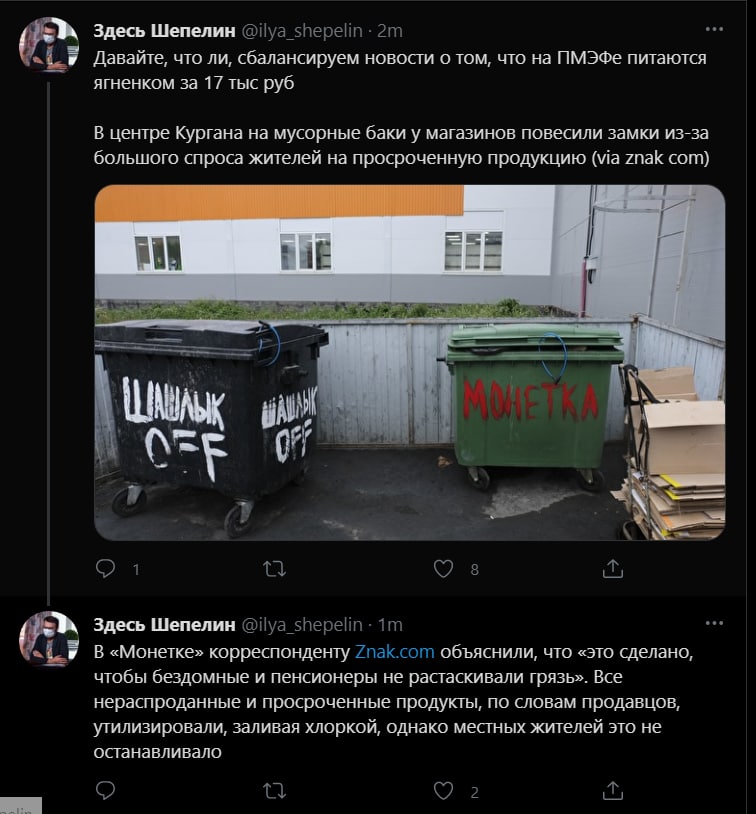This screenshot has width=756, height=814.
Task: Open the garbage bins photo in first tweet
Action: pyautogui.click(x=410, y=362)
